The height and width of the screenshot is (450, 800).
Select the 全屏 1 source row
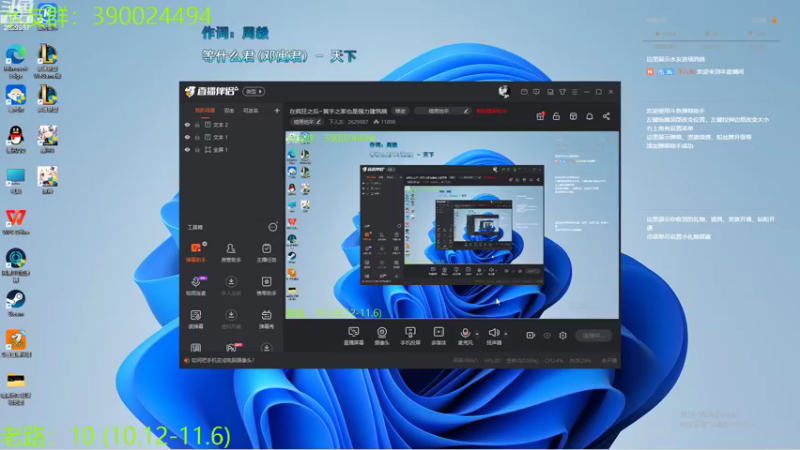point(232,149)
